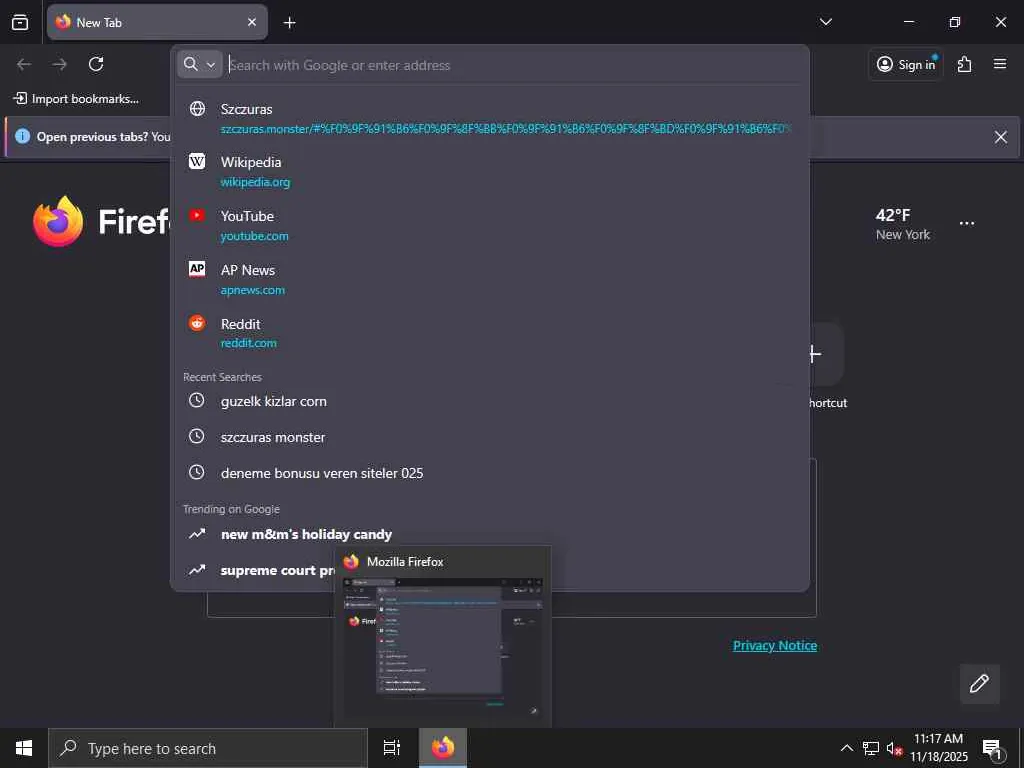Click the YouTube play favicon
The height and width of the screenshot is (768, 1024).
tap(197, 215)
